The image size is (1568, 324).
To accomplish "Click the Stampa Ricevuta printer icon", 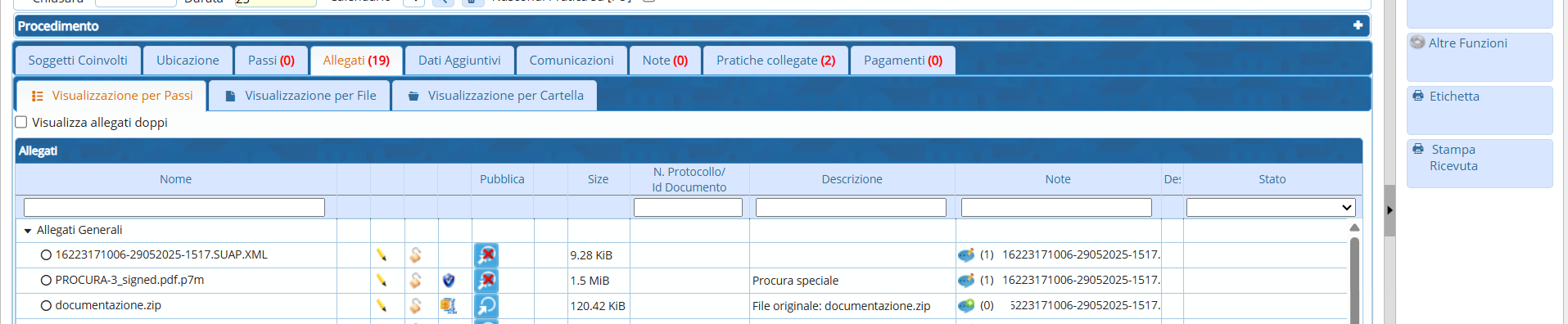I will coord(1418,149).
